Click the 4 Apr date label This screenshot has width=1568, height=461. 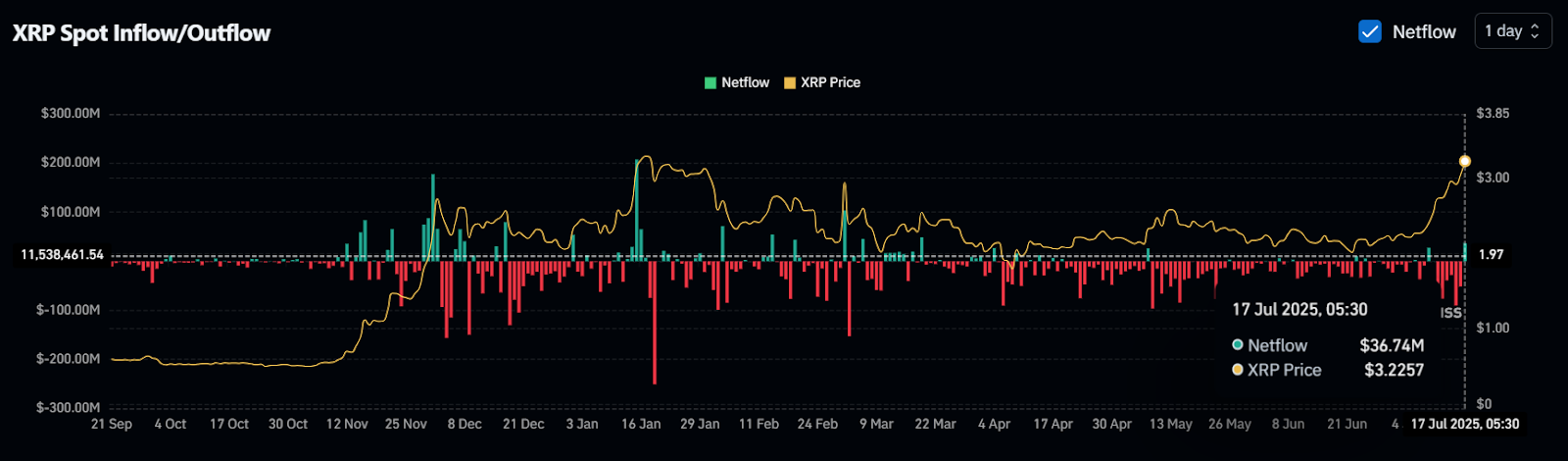pyautogui.click(x=994, y=425)
